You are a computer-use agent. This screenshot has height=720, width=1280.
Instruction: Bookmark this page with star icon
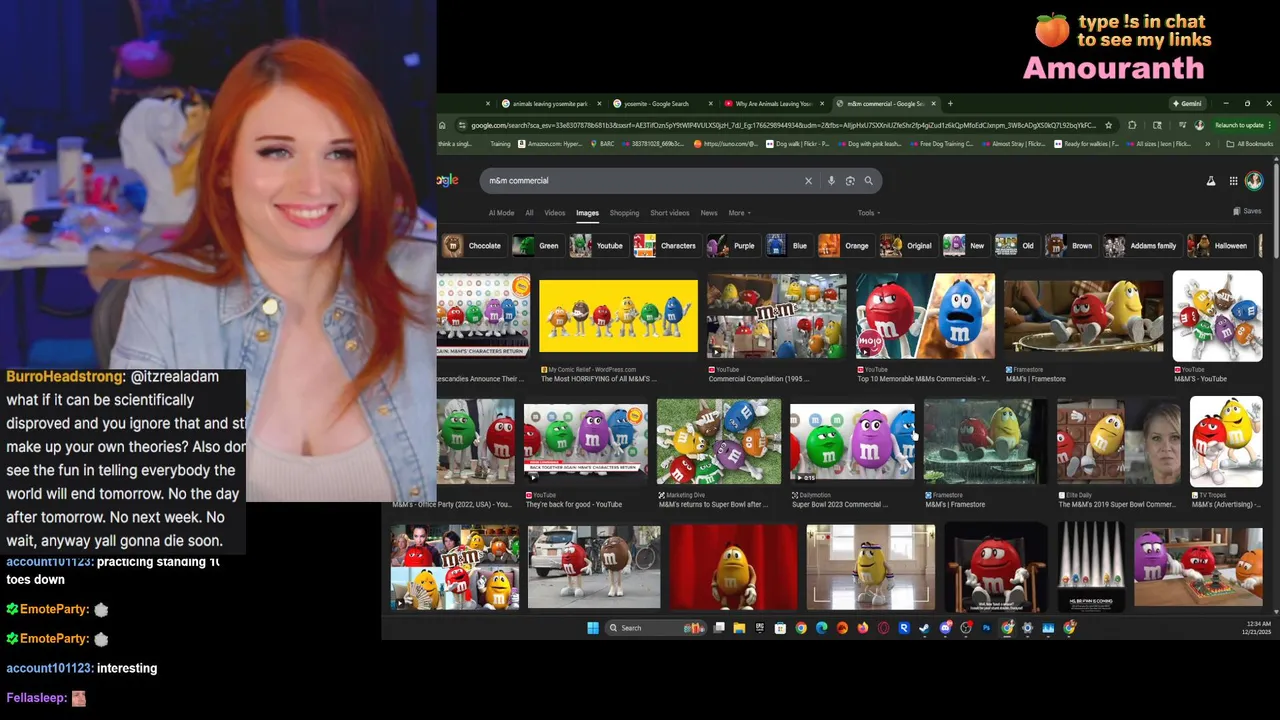point(1108,125)
